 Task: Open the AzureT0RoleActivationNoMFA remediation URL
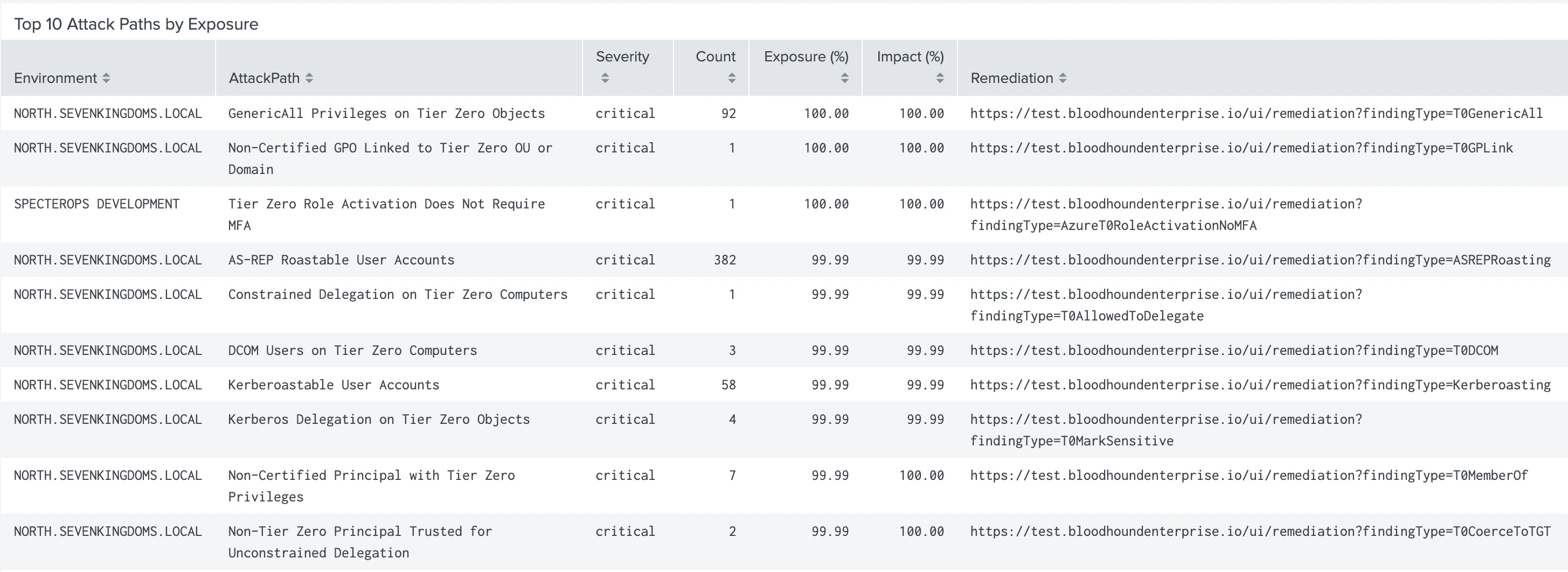point(1166,215)
